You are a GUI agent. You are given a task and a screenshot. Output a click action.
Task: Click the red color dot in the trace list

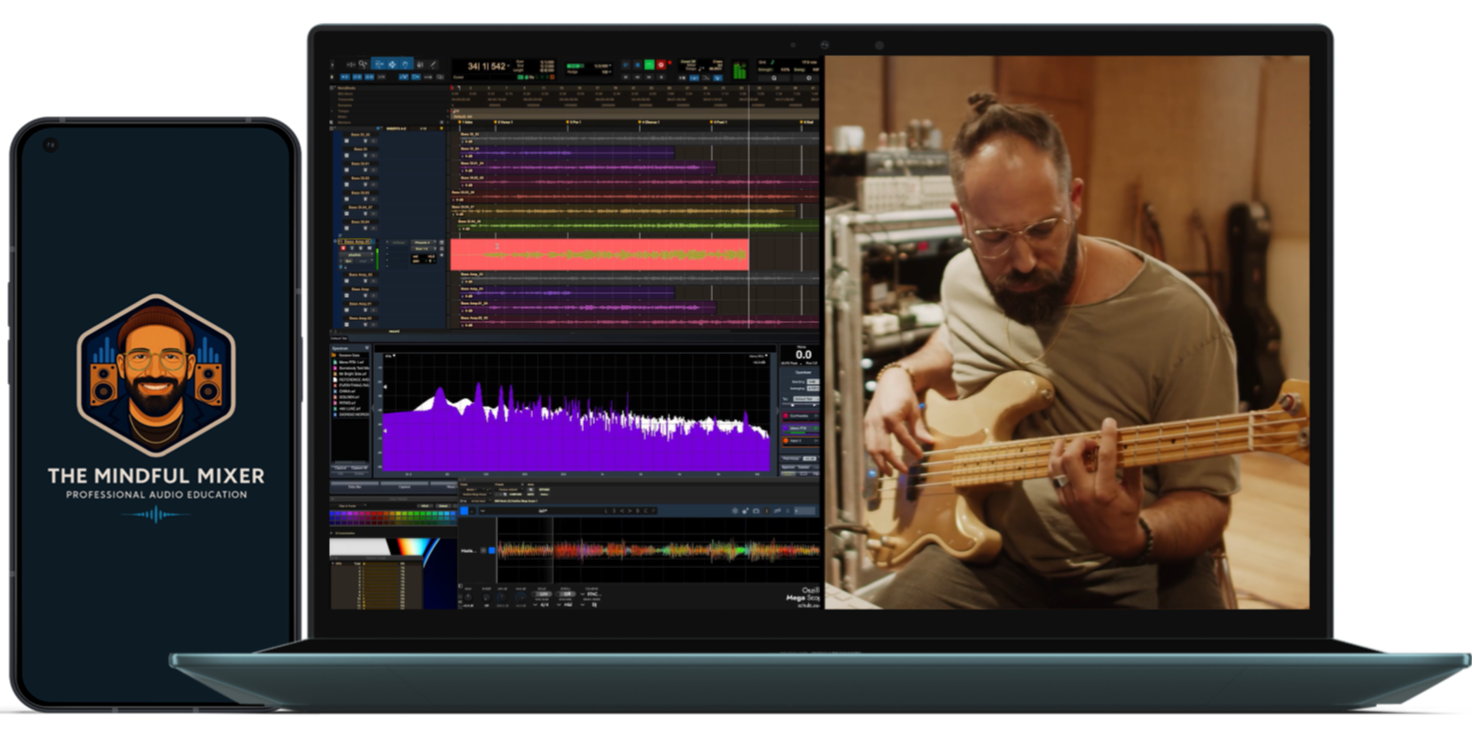785,416
